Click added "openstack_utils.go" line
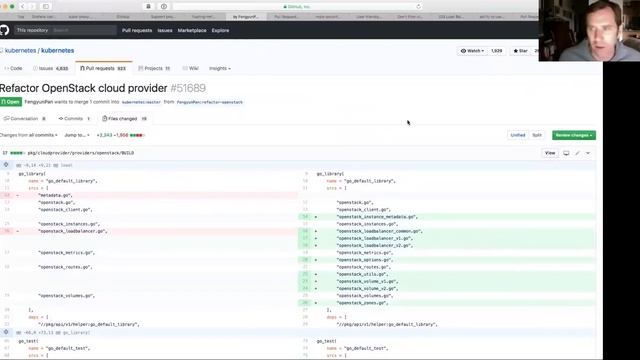The width and height of the screenshot is (640, 360). pos(447,274)
